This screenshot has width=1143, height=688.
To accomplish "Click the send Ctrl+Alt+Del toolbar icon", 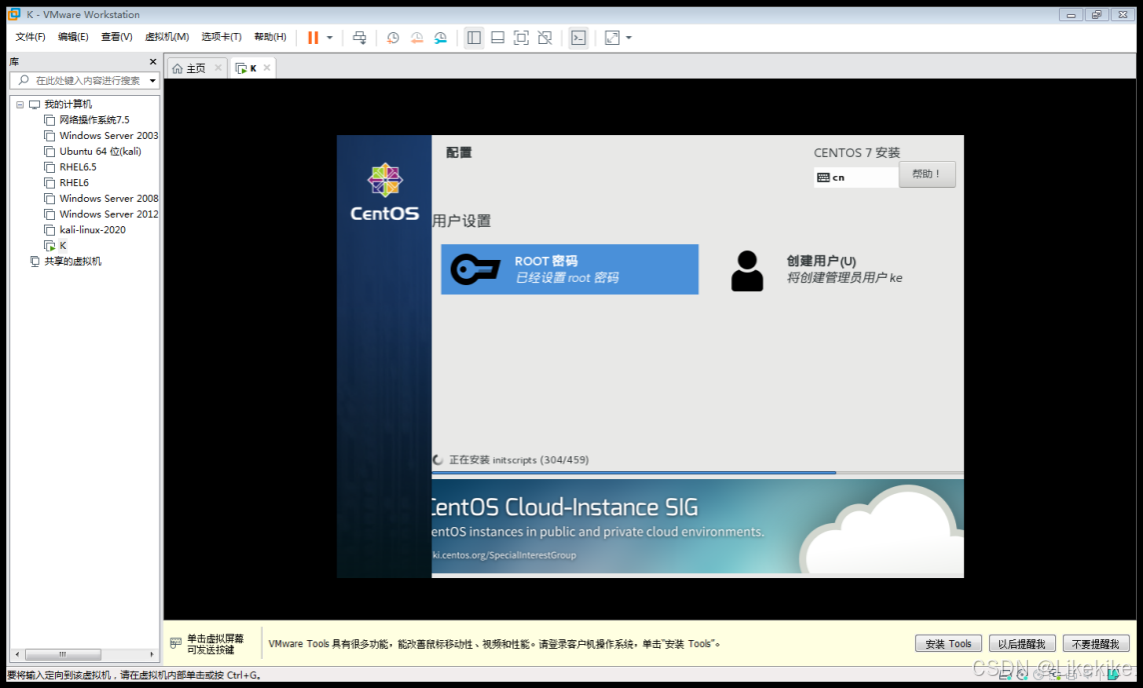I will point(359,38).
